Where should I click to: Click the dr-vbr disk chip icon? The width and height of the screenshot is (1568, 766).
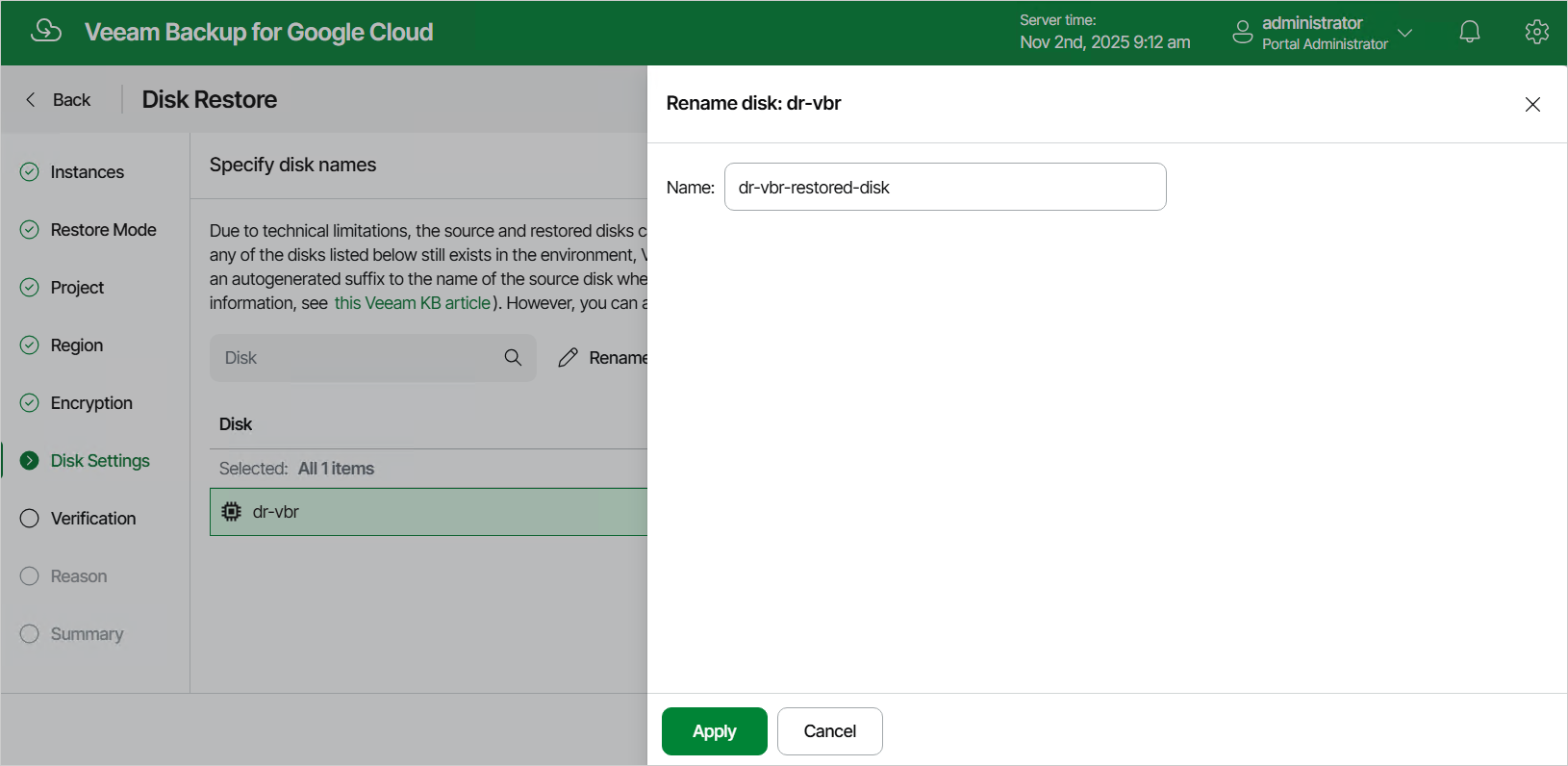231,512
